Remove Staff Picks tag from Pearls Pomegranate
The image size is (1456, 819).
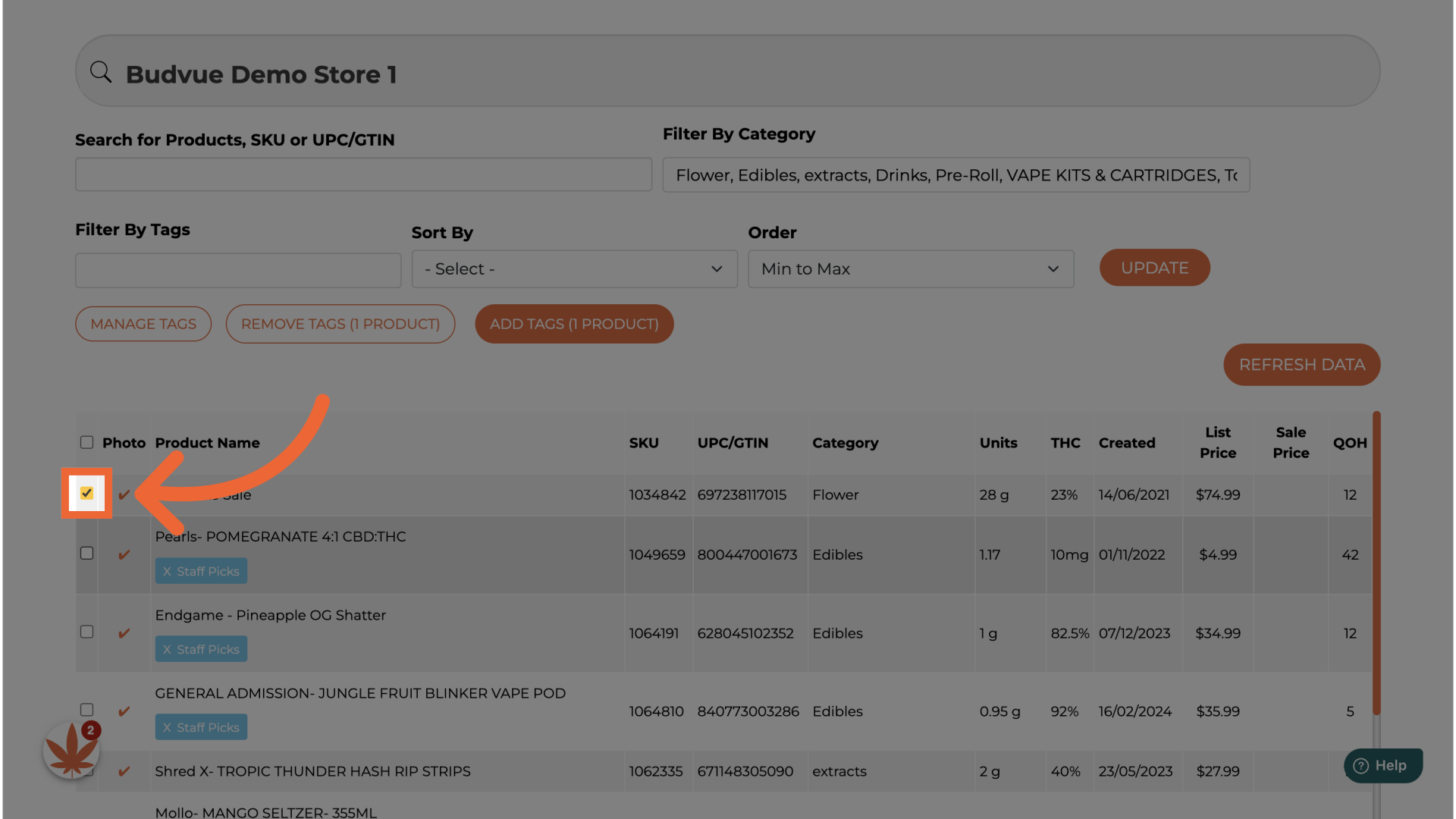coord(167,572)
